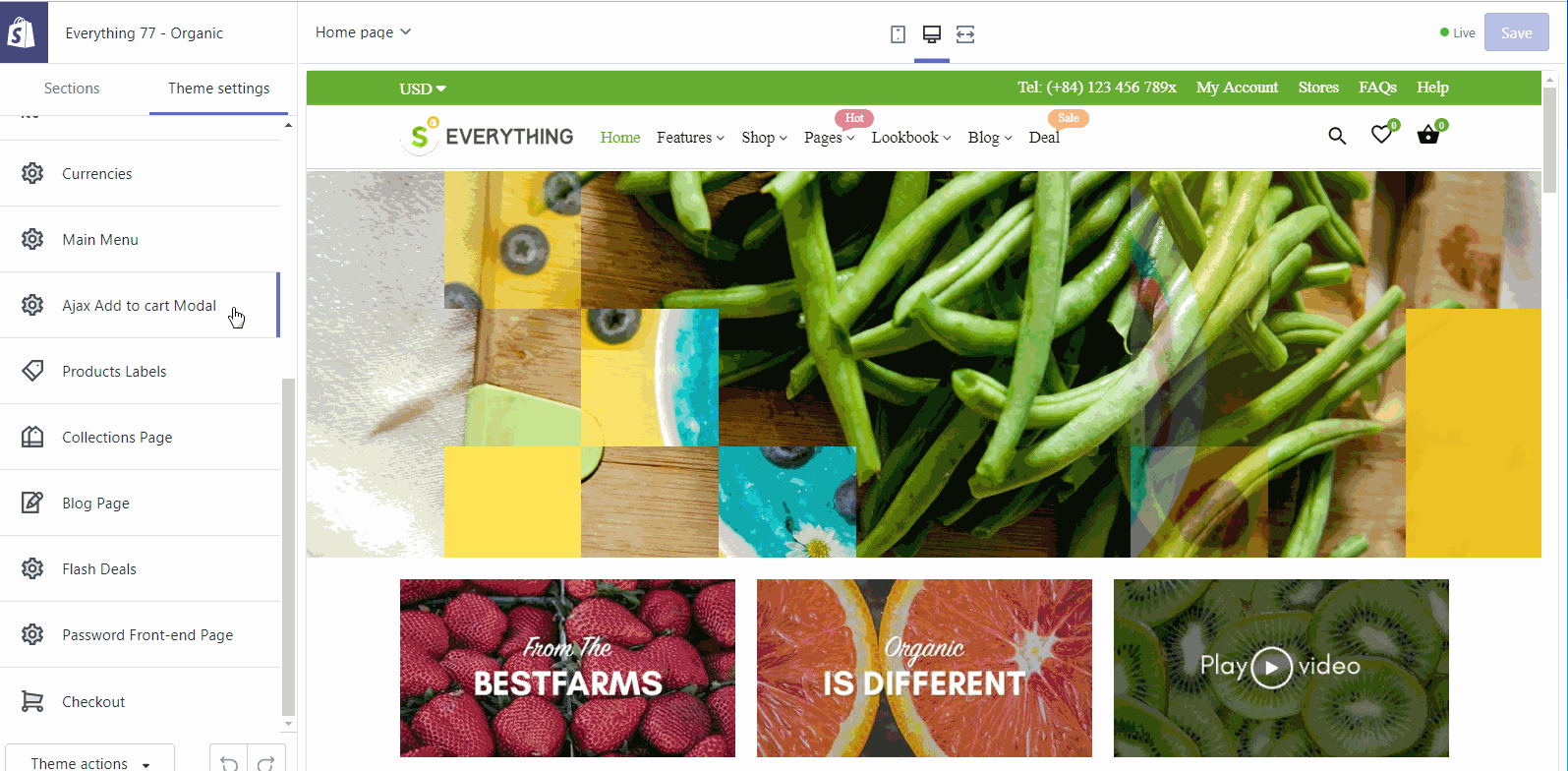Open the My Account link
The image size is (1568, 771).
click(1237, 88)
